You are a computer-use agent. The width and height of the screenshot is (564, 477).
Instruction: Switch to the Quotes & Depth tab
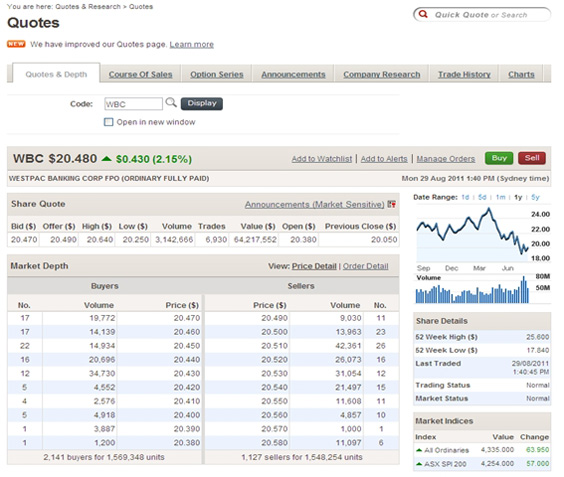click(x=56, y=74)
